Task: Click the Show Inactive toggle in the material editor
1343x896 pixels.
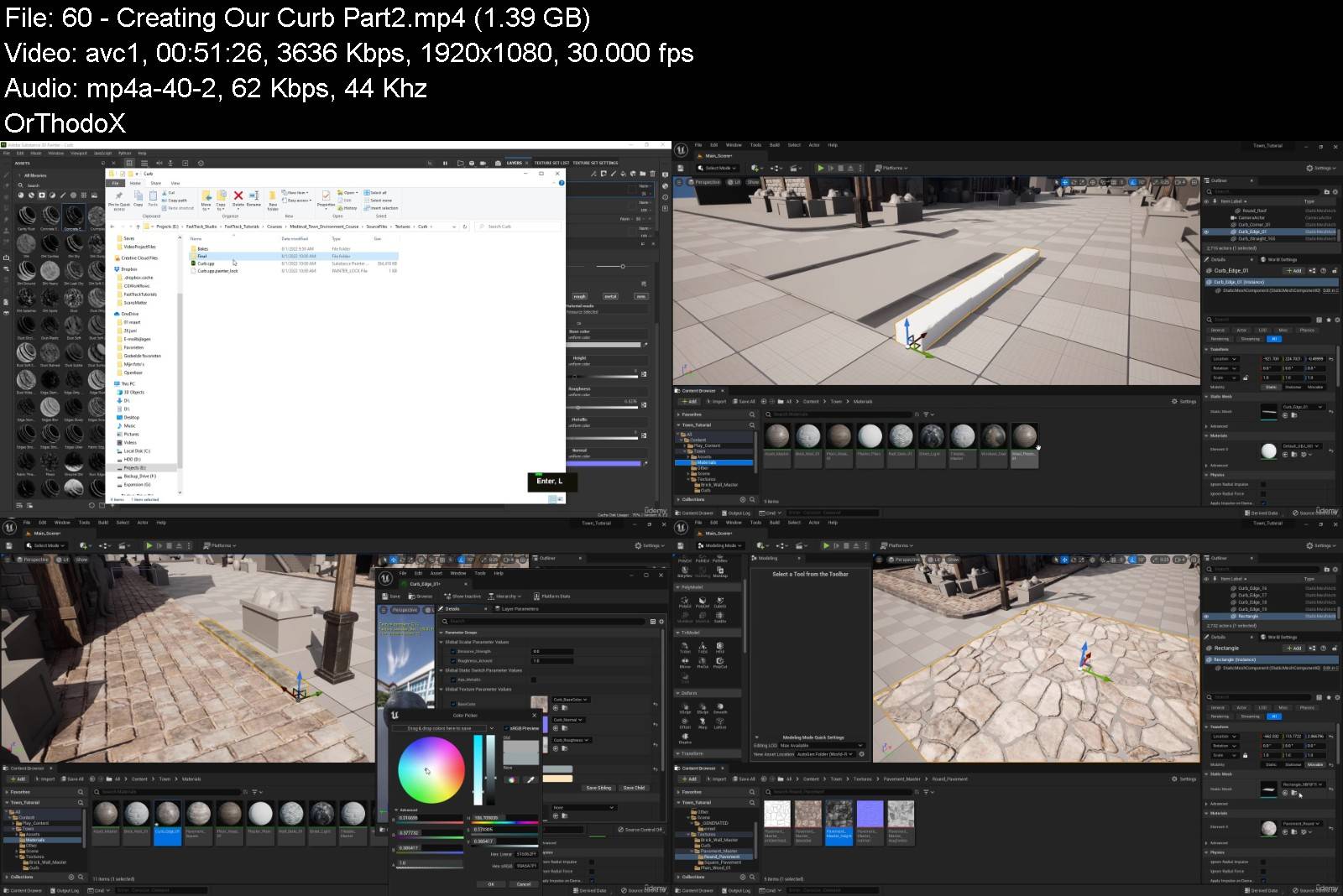Action: point(462,596)
